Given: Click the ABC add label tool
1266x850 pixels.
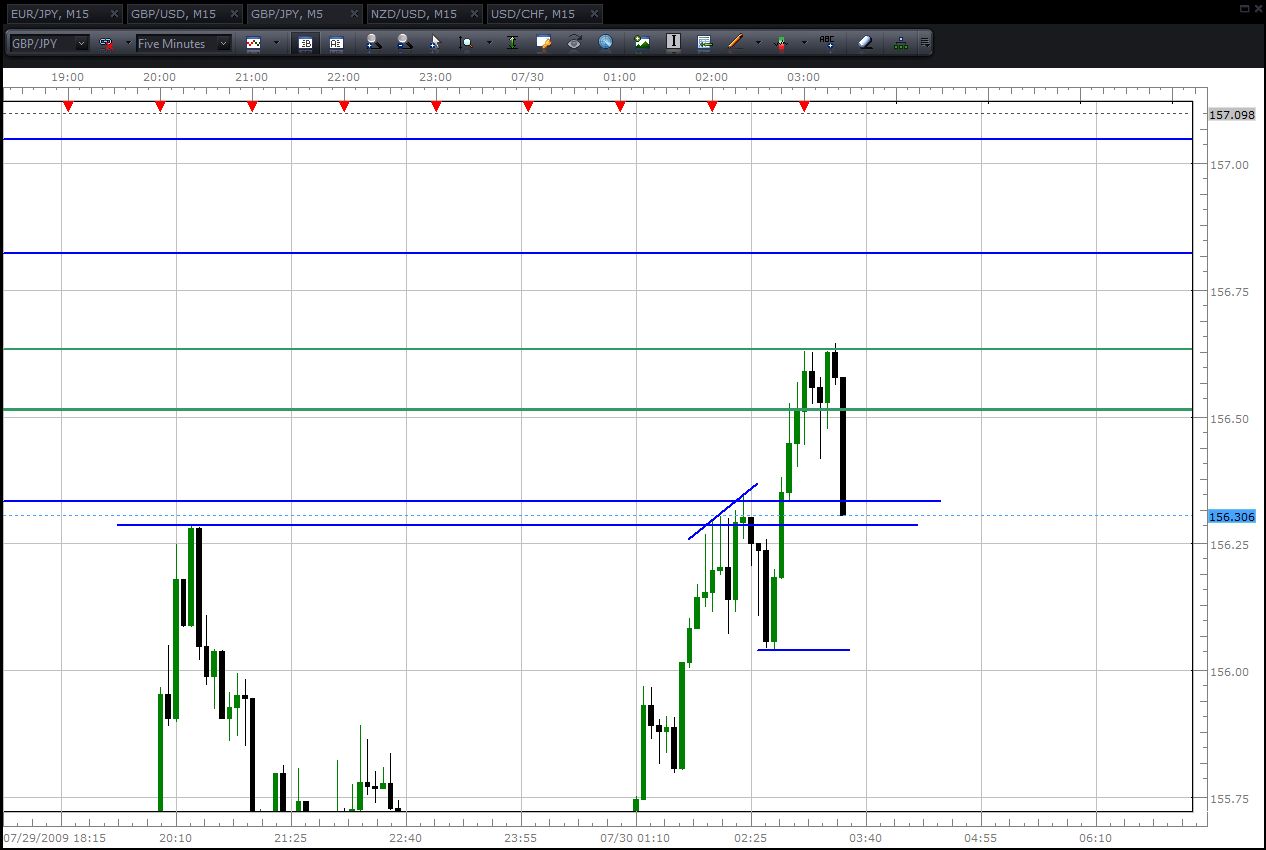Looking at the screenshot, I should click(x=827, y=43).
